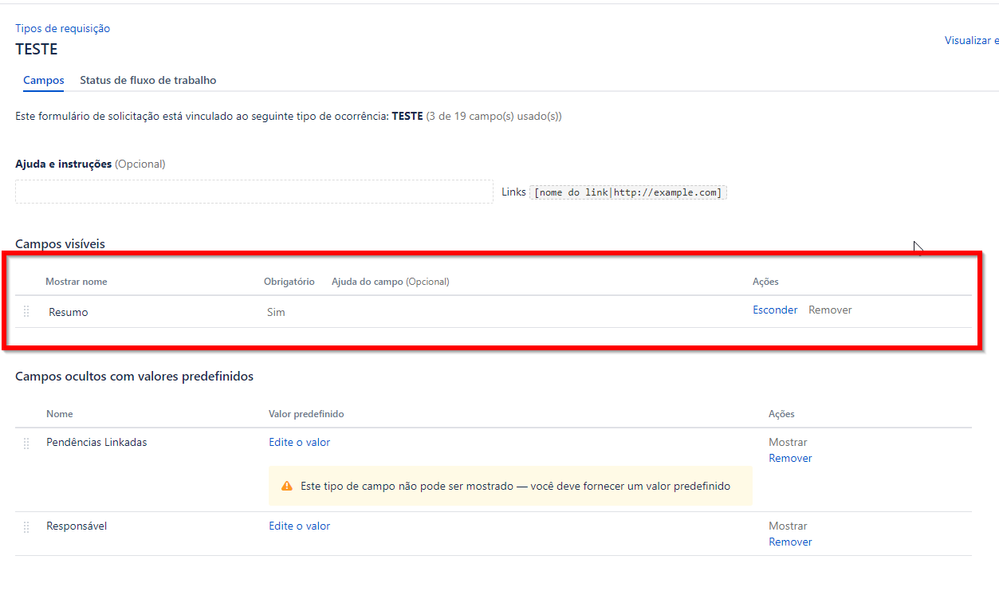This screenshot has height=608, width=999.
Task: Click the Ajuda do campo column header
Action: (x=390, y=282)
